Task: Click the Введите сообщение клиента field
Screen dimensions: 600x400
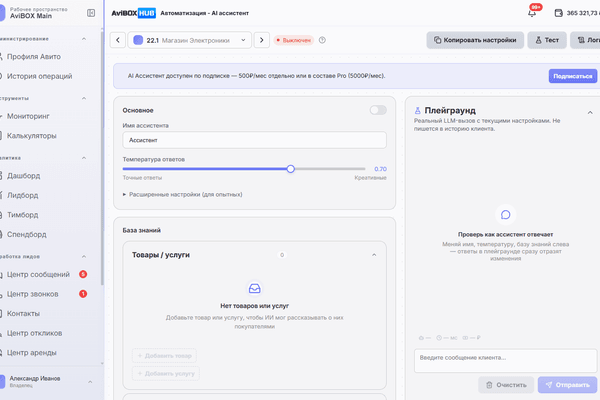Action: (x=505, y=360)
